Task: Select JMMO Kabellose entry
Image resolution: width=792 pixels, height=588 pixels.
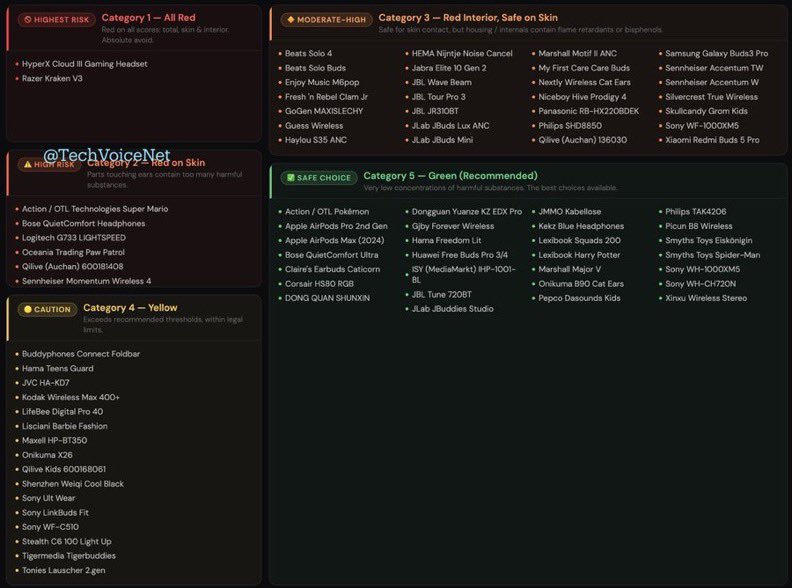Action: click(x=570, y=212)
